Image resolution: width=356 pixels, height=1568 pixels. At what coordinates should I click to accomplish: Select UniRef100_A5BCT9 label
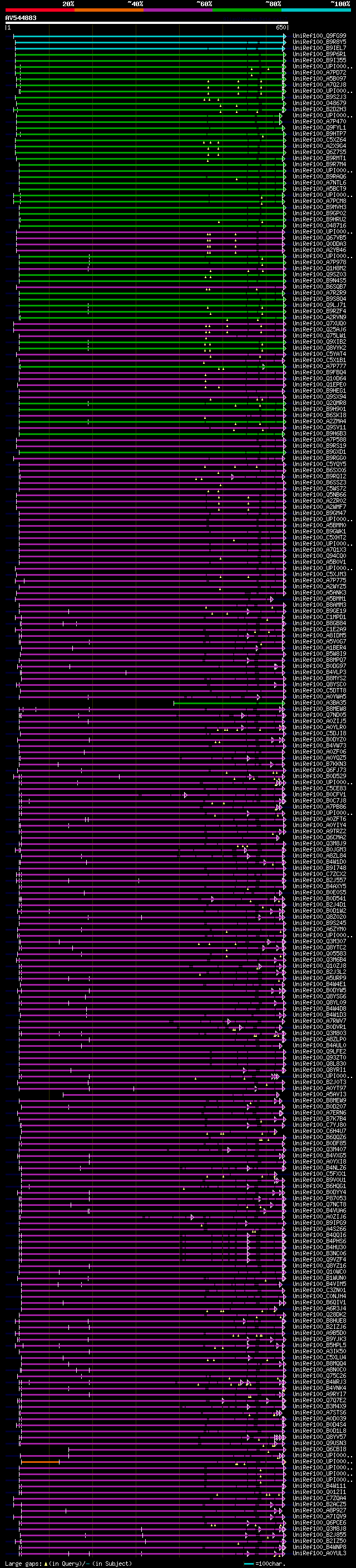pos(319,189)
